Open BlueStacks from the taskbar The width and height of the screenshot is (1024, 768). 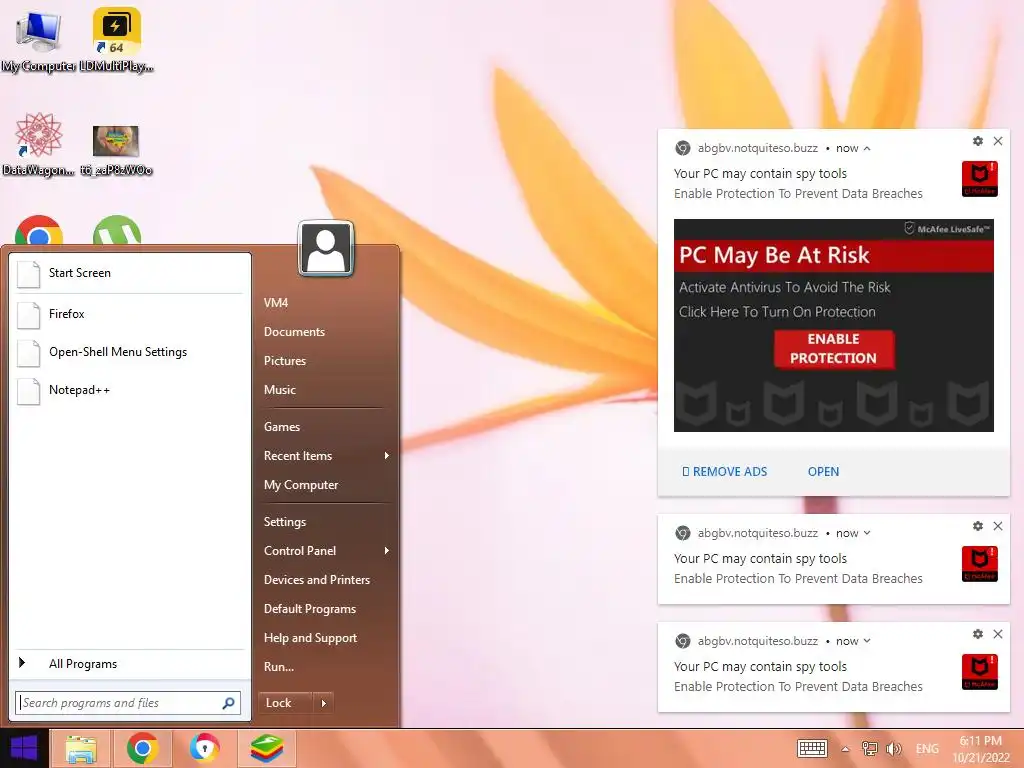click(266, 749)
